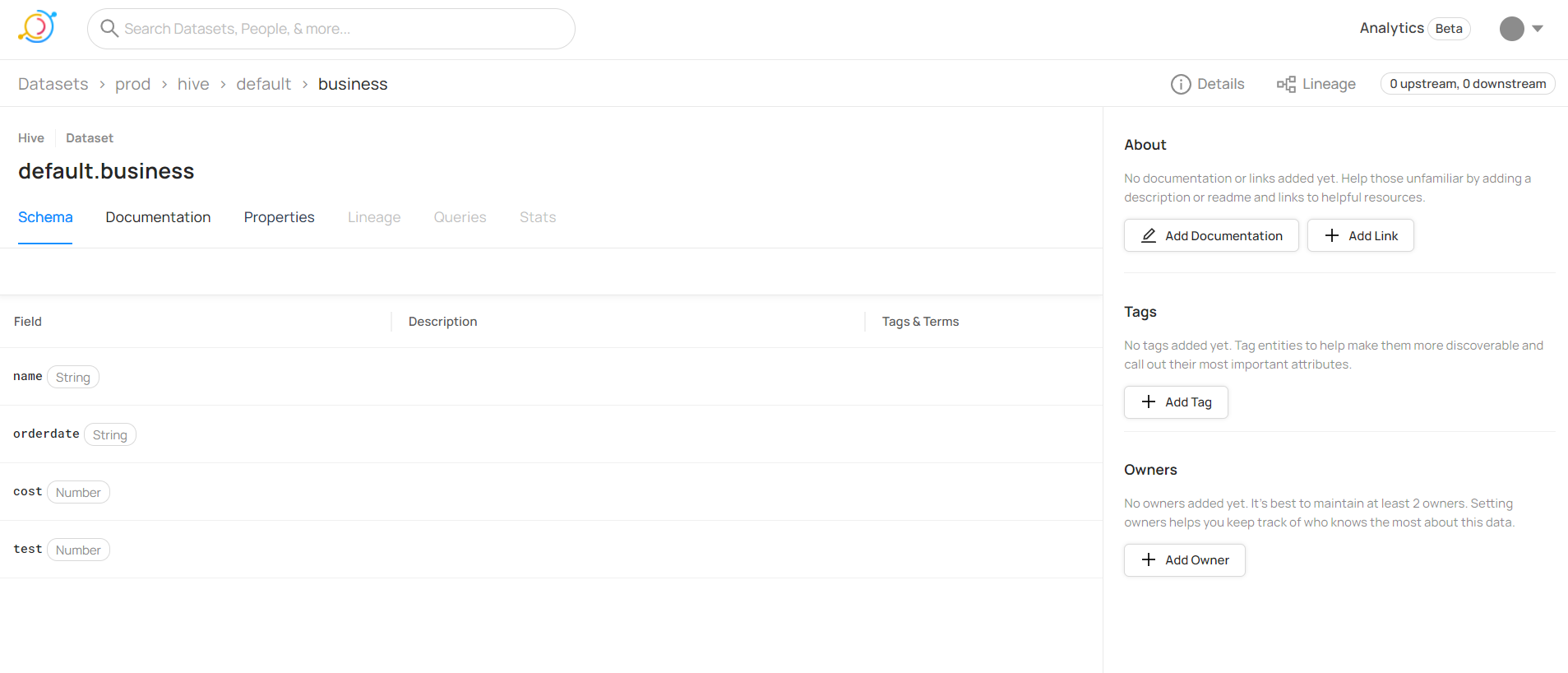Switch to the Stats tab
Screen dimensions: 1568x673
538,217
